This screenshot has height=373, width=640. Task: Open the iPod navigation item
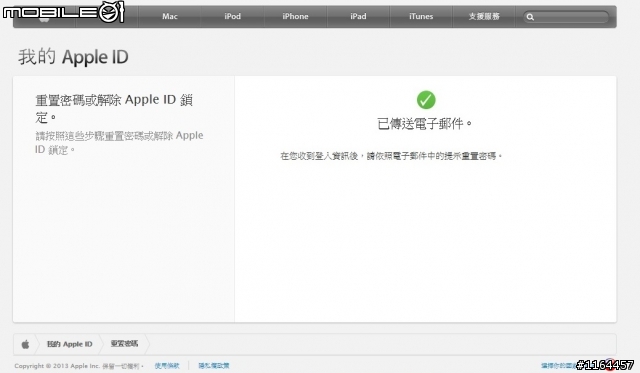tap(232, 16)
